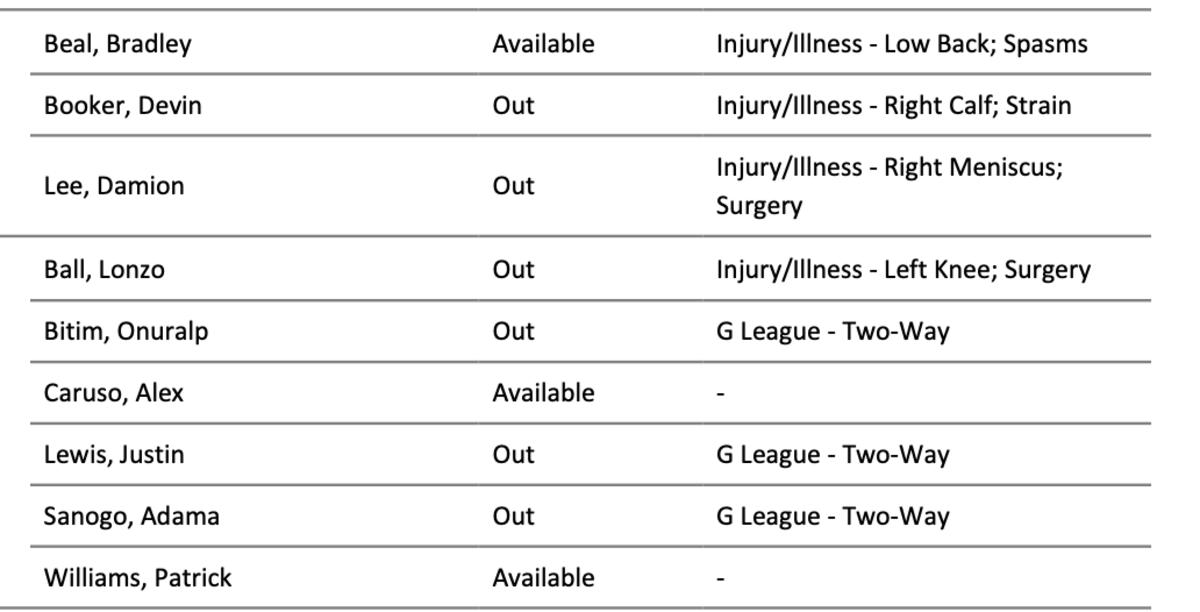The height and width of the screenshot is (612, 1200).
Task: Click Onuralp Bitim's G League Two-Way reason
Action: pyautogui.click(x=832, y=332)
